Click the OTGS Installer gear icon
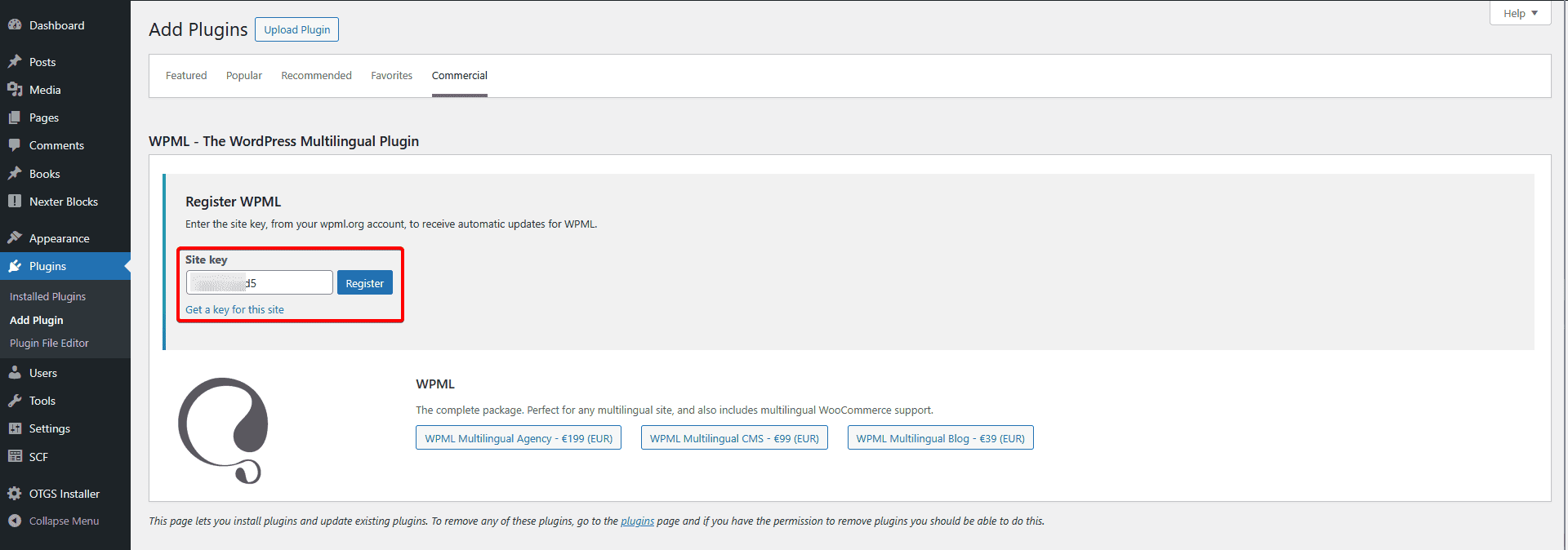1568x550 pixels. (15, 494)
